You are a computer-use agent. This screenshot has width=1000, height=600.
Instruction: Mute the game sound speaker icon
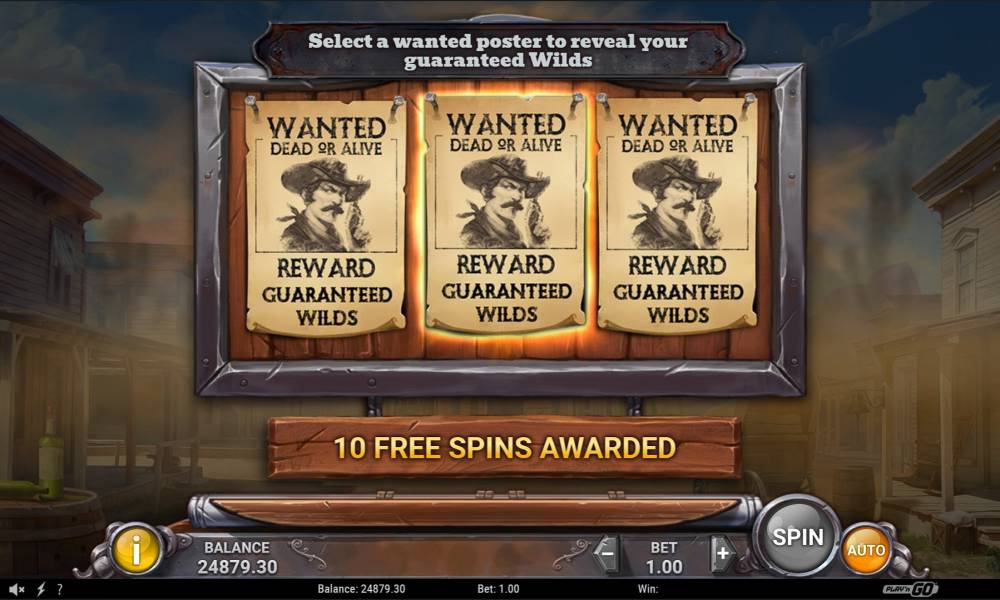point(16,589)
